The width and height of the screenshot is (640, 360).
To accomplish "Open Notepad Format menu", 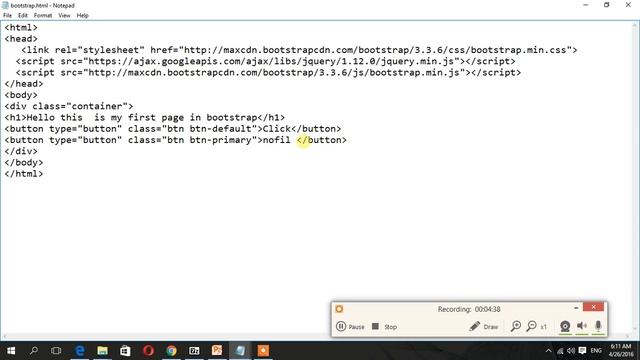I will coord(43,16).
